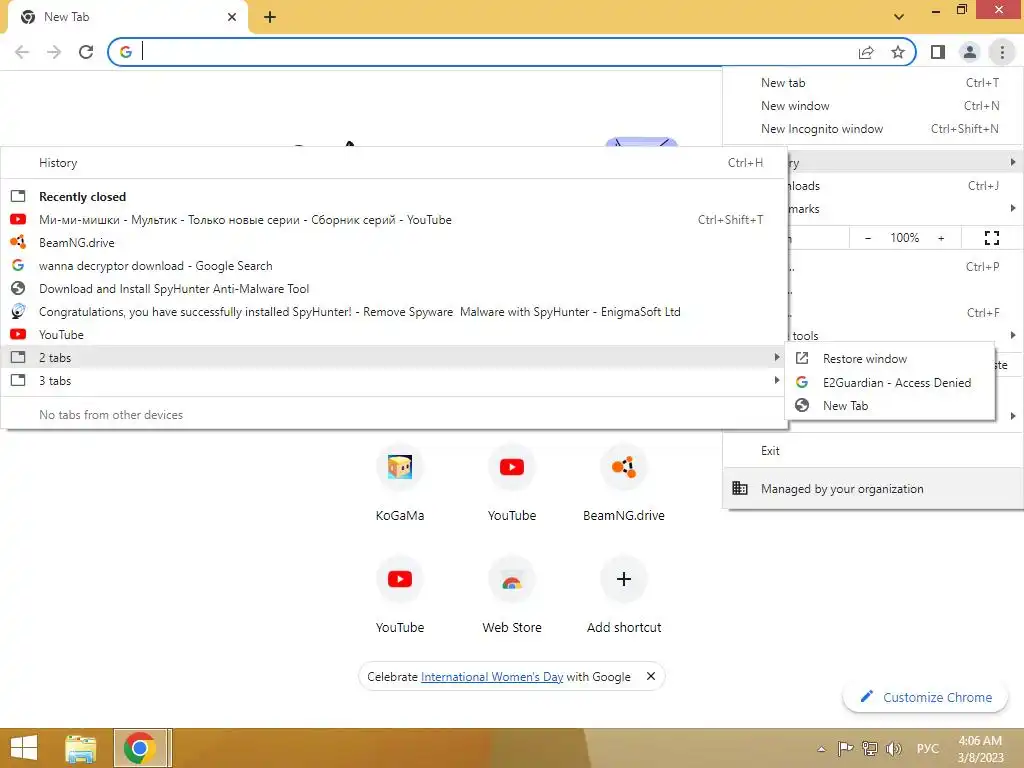1024x768 pixels.
Task: Open the side panel icon
Action: [938, 52]
